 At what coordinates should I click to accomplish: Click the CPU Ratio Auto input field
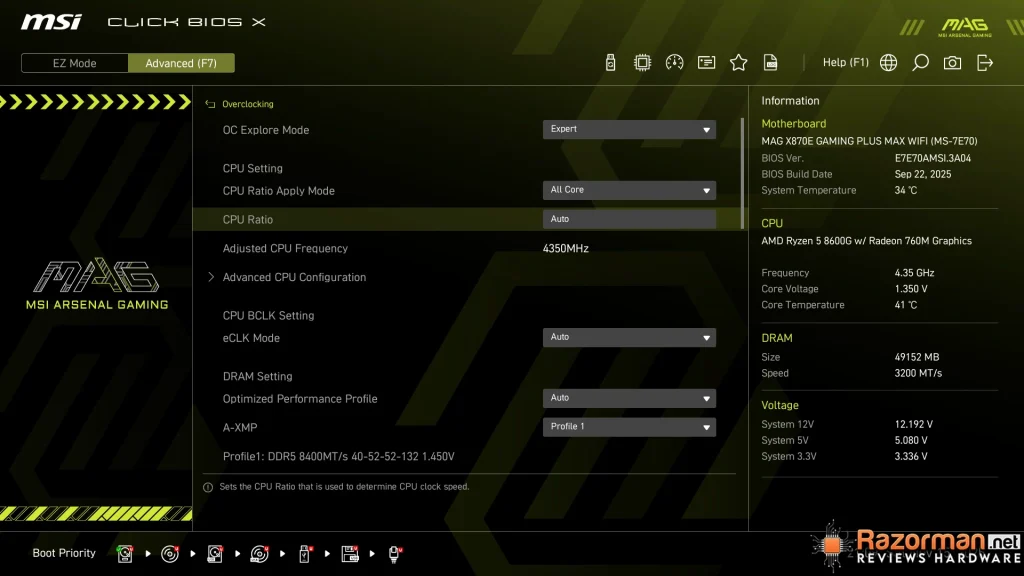(629, 219)
